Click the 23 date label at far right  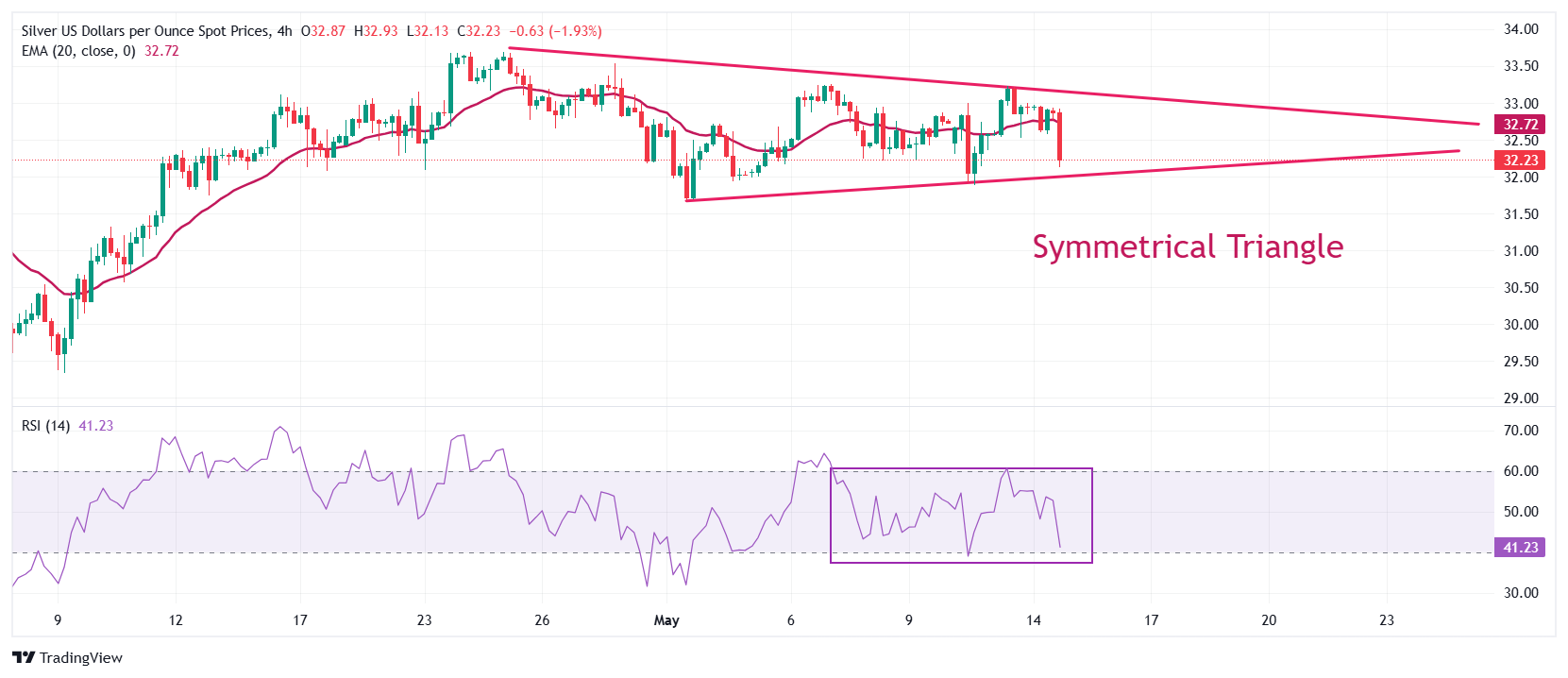(1386, 620)
